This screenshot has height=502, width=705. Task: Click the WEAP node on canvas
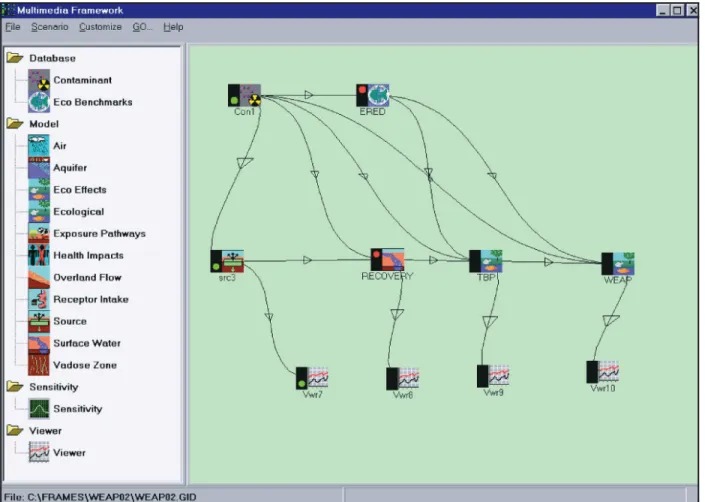(x=618, y=263)
